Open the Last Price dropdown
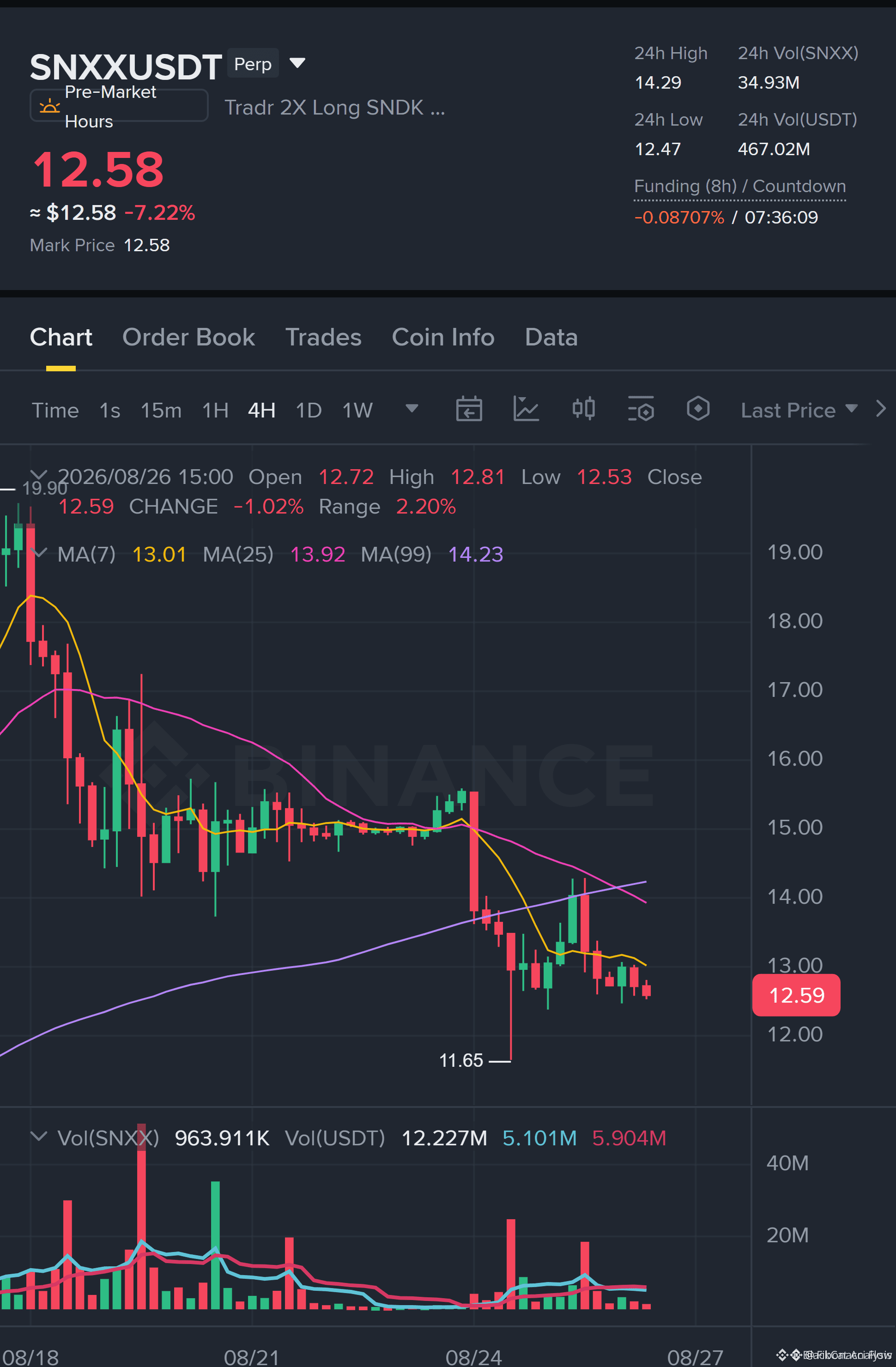This screenshot has width=896, height=1367. pyautogui.click(x=799, y=410)
